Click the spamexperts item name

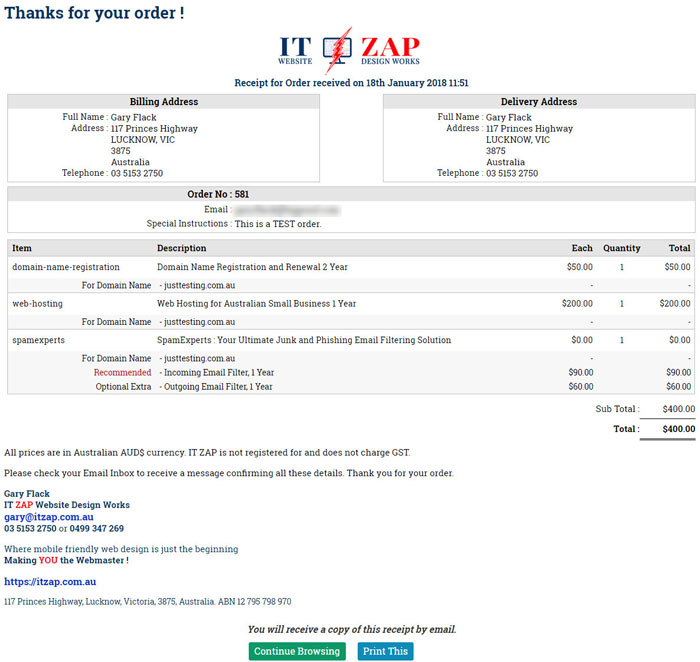click(40, 340)
